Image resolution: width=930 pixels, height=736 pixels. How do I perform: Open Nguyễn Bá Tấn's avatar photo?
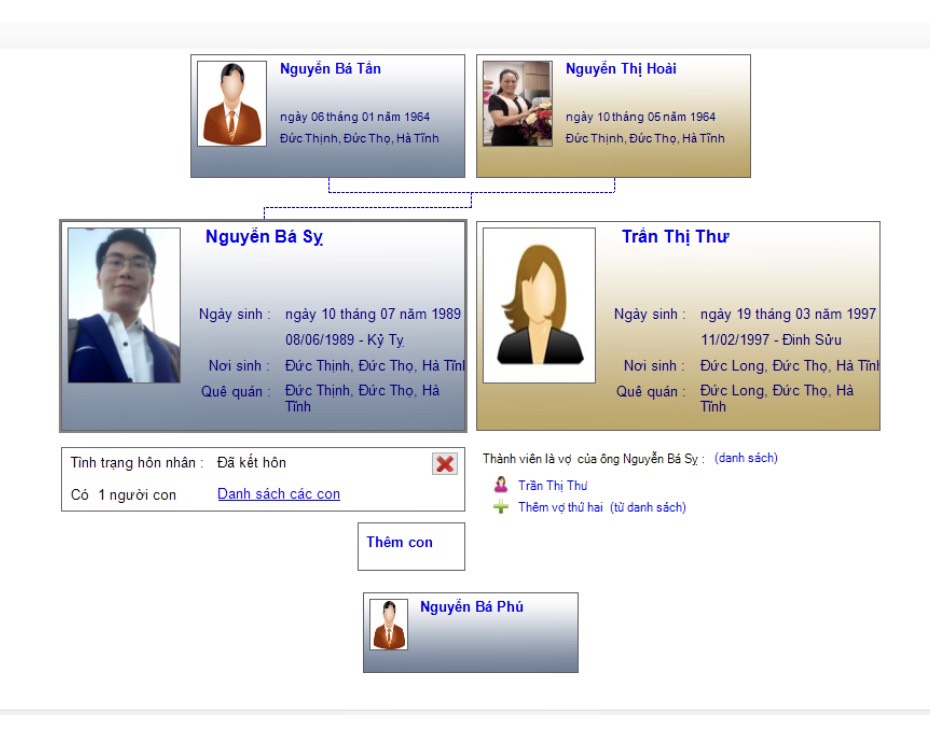click(x=232, y=103)
